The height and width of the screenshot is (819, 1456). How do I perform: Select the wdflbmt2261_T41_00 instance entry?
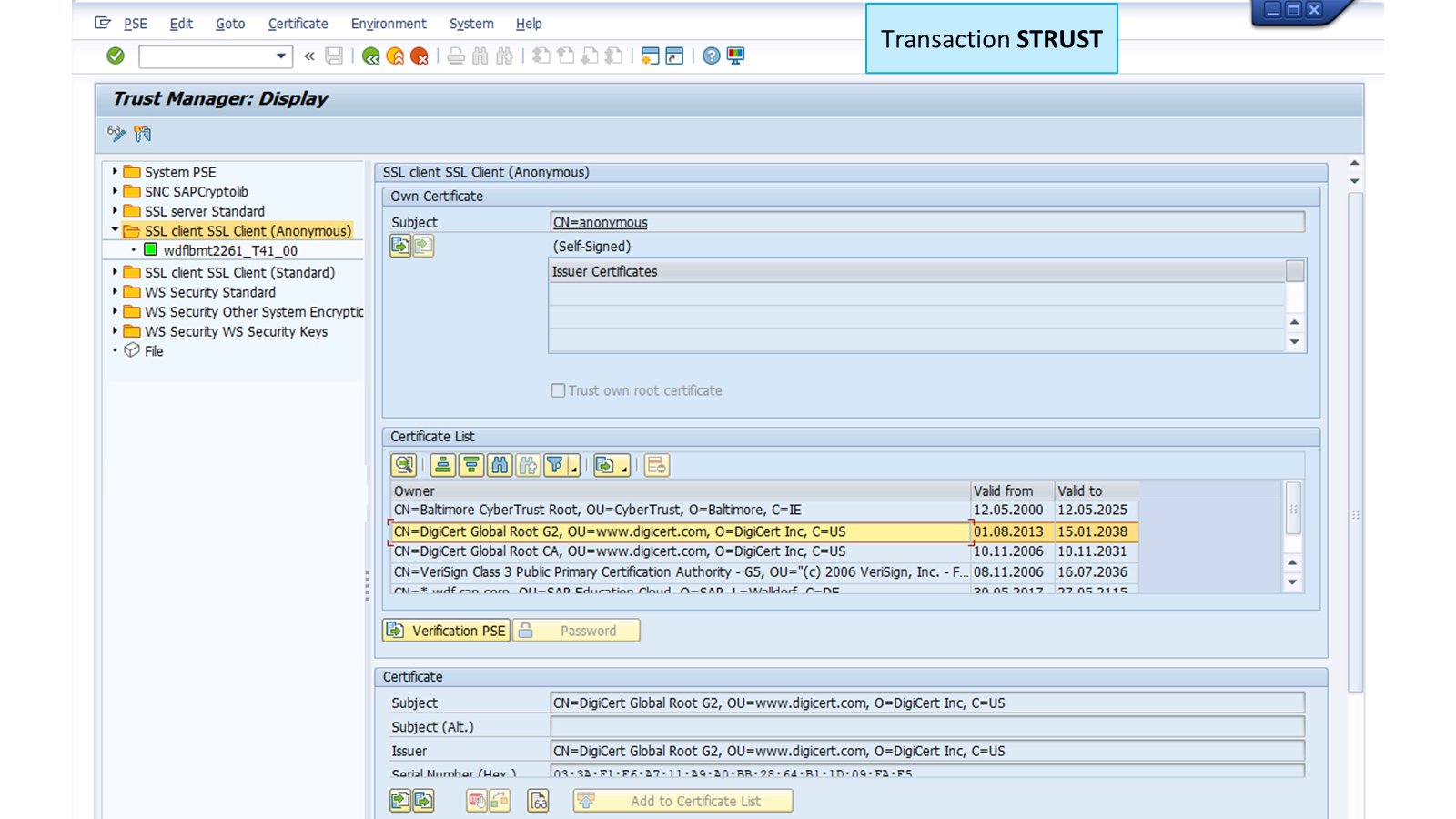tap(230, 250)
